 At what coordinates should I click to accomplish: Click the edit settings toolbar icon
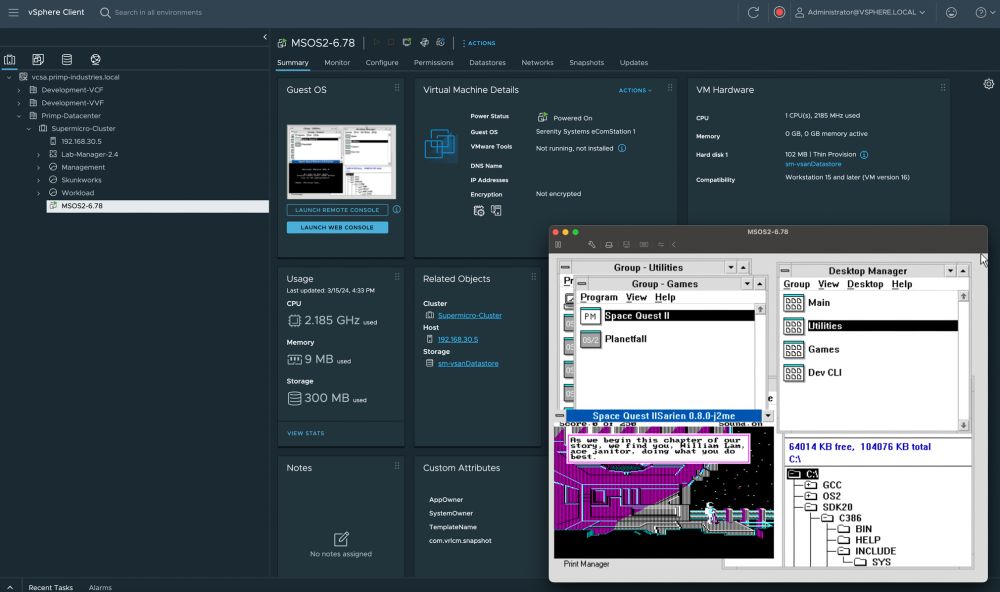pos(424,43)
